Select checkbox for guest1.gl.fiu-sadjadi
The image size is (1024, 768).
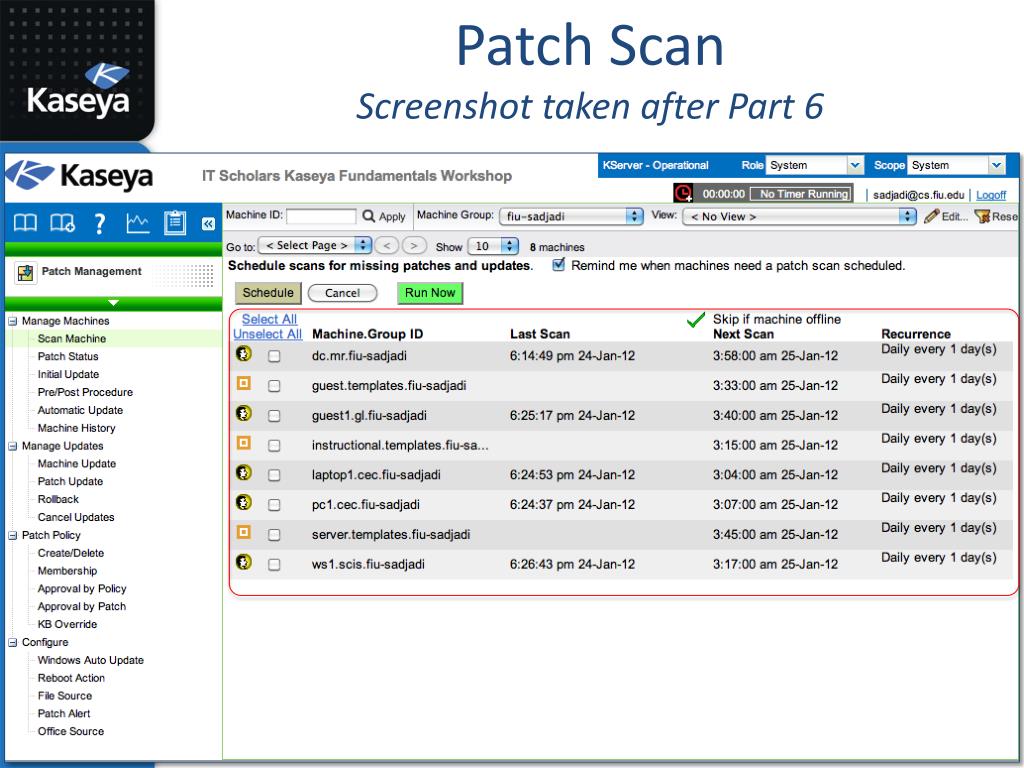coord(274,416)
